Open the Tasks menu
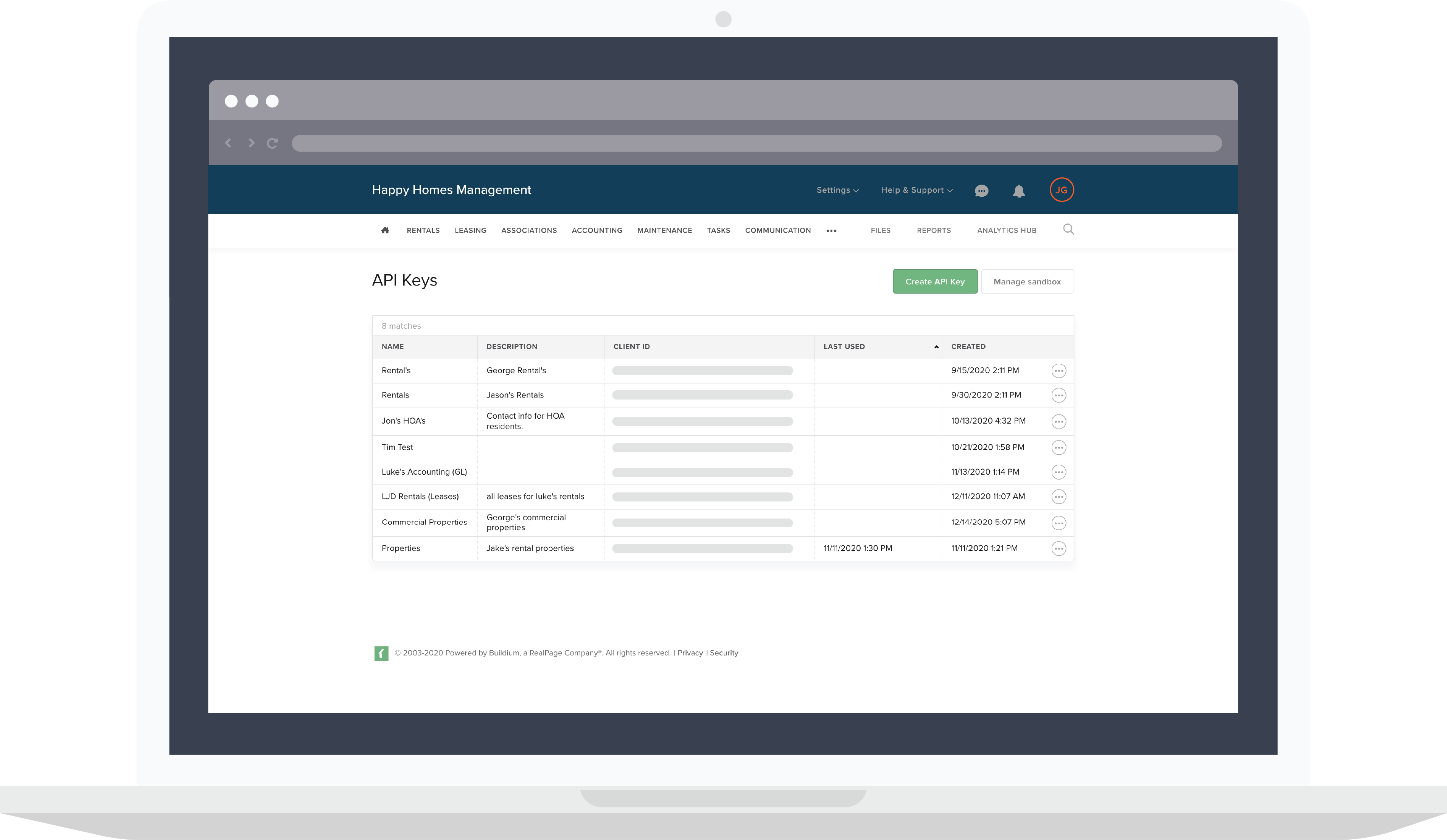Viewport: 1447px width, 840px height. [718, 230]
